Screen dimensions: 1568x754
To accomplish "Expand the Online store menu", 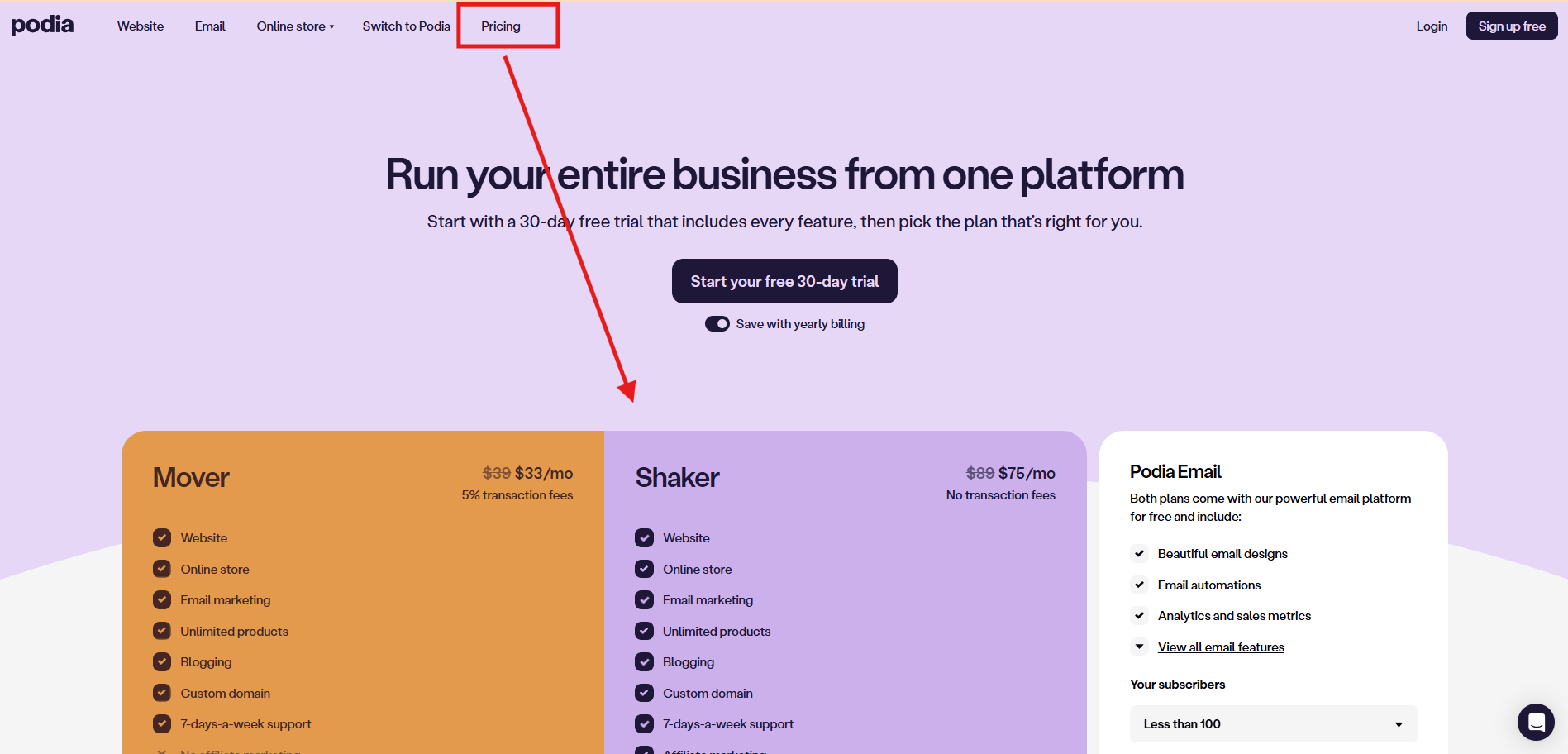I will tap(295, 26).
